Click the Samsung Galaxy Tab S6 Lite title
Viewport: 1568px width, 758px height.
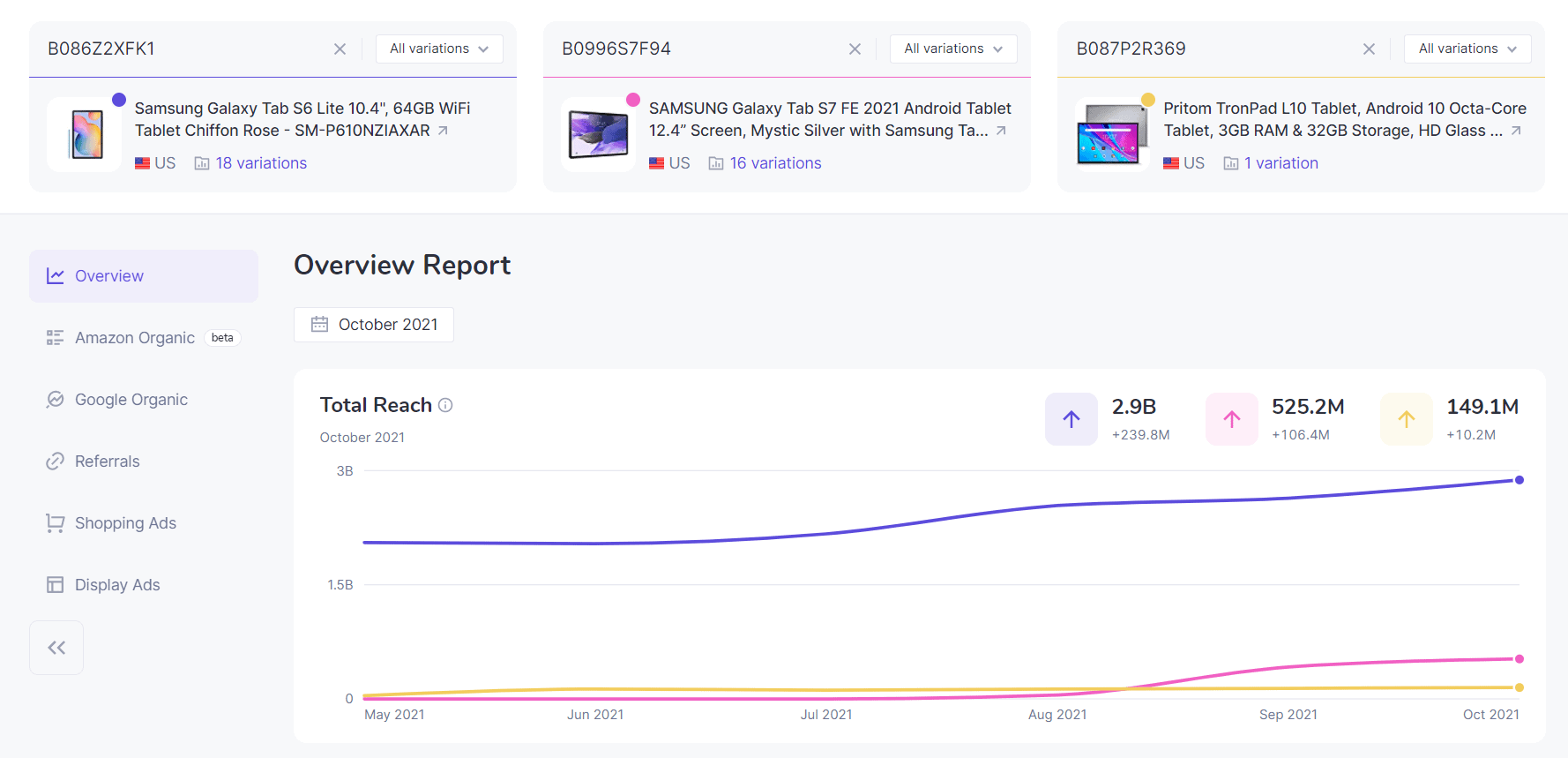pyautogui.click(x=302, y=119)
